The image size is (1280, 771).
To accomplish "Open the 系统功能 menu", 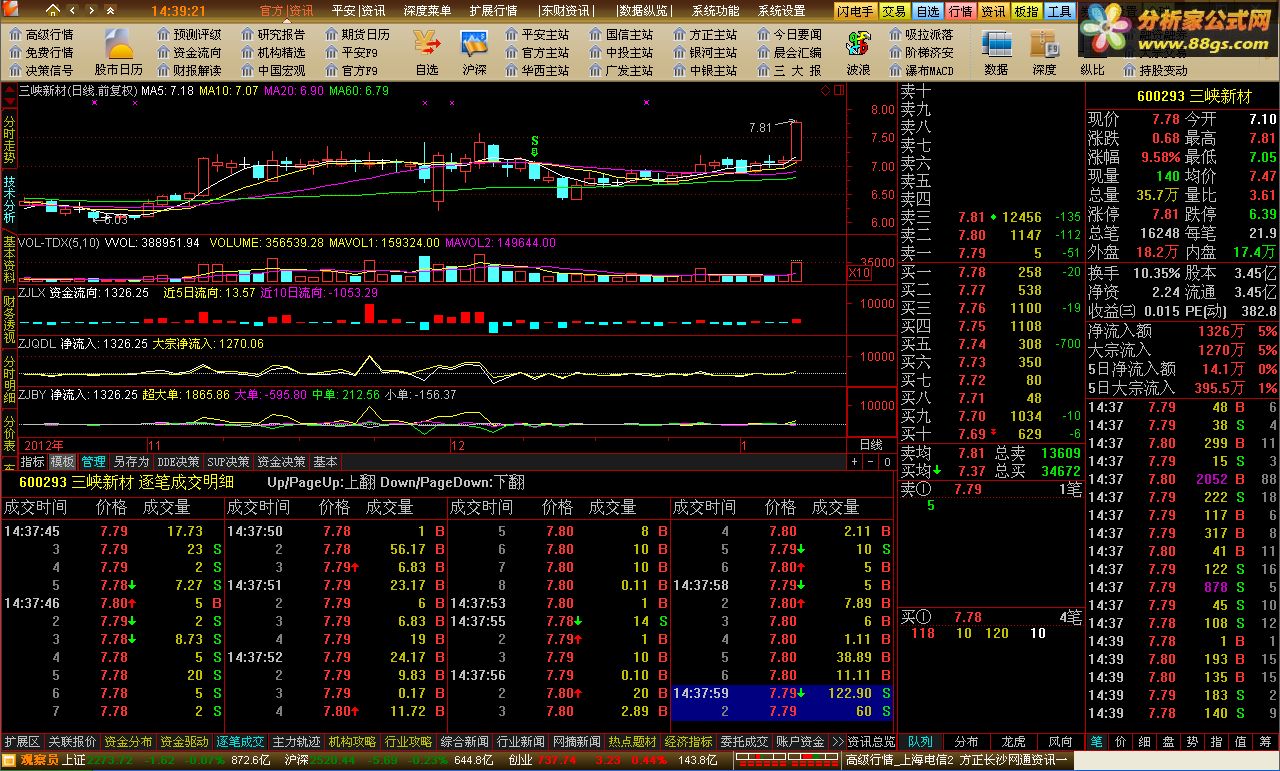I will tap(715, 11).
